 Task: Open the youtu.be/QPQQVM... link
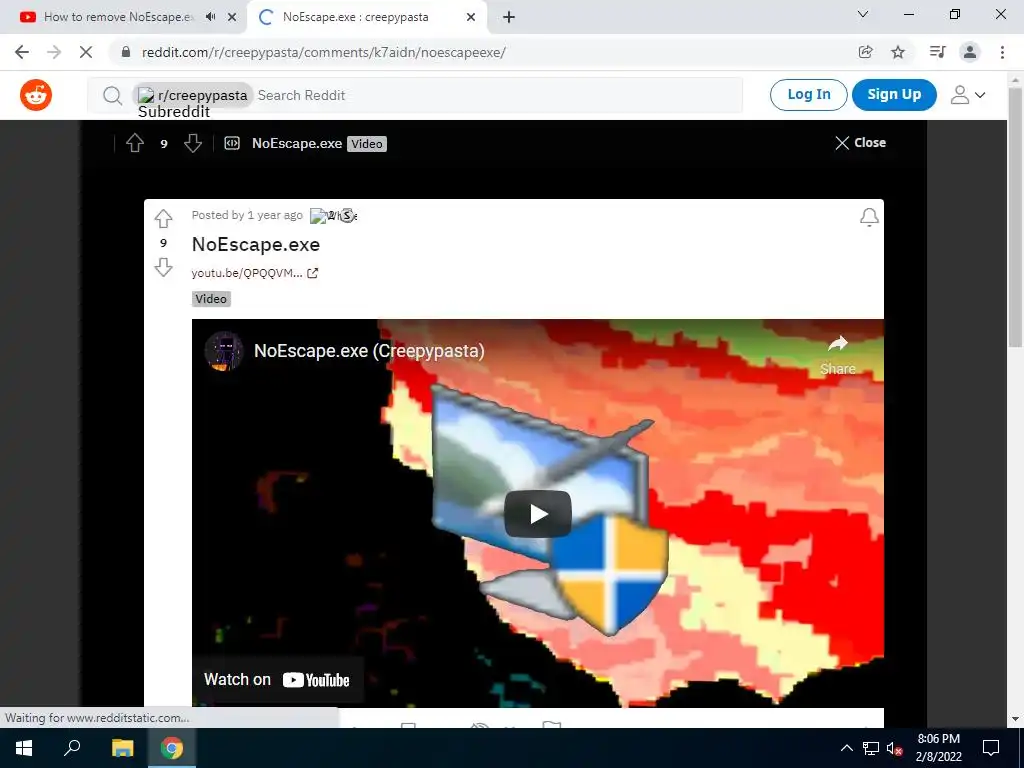[247, 273]
